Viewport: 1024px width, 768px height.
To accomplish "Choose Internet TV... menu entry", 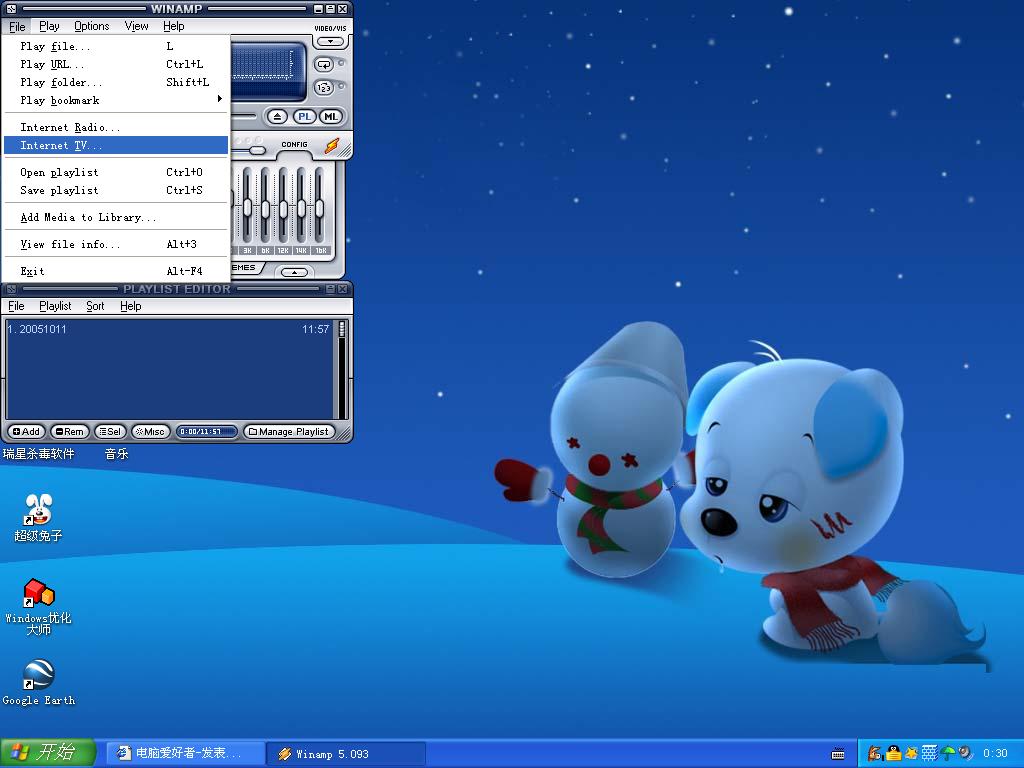I will click(x=116, y=145).
